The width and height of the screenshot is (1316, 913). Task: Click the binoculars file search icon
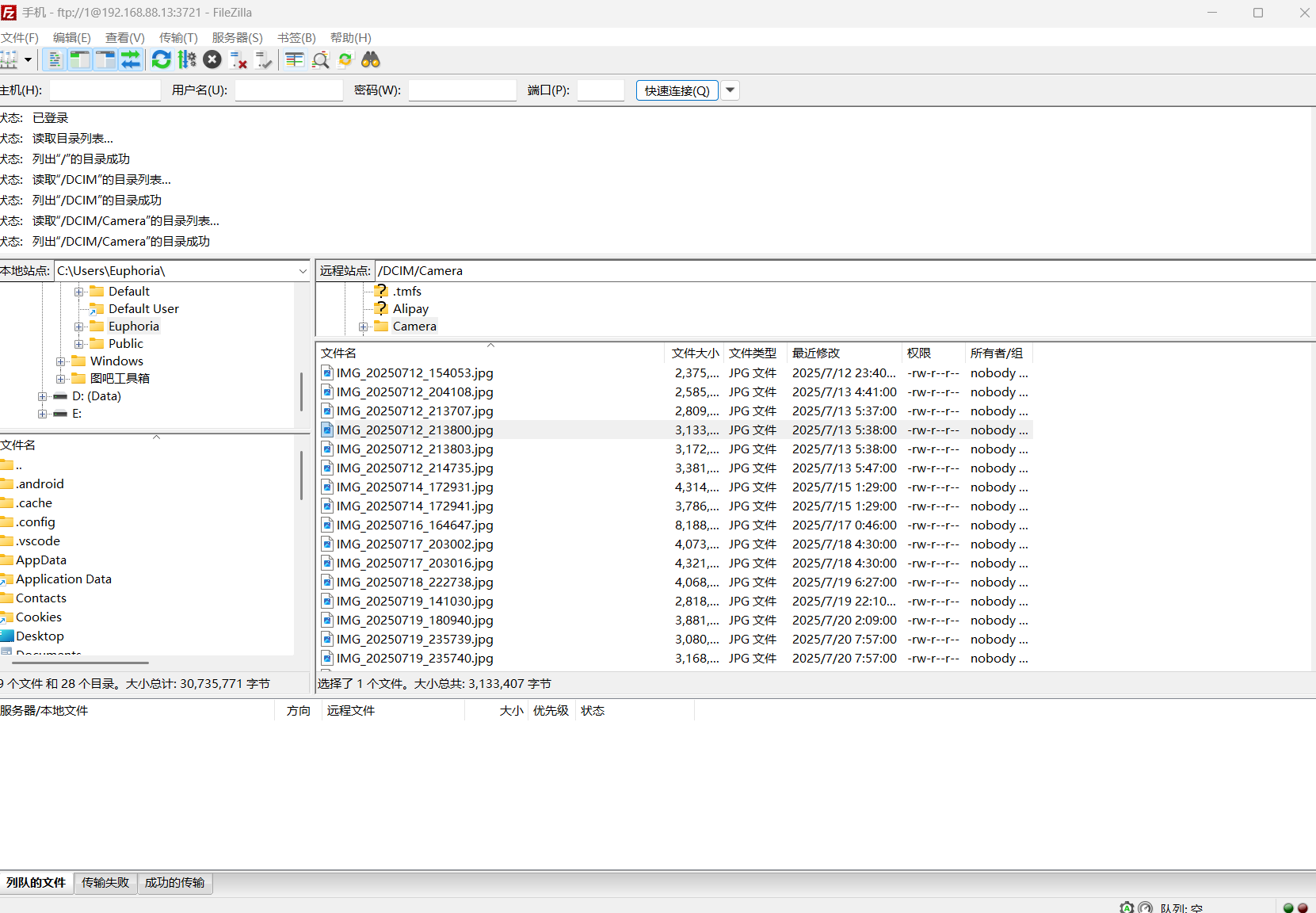pos(371,59)
